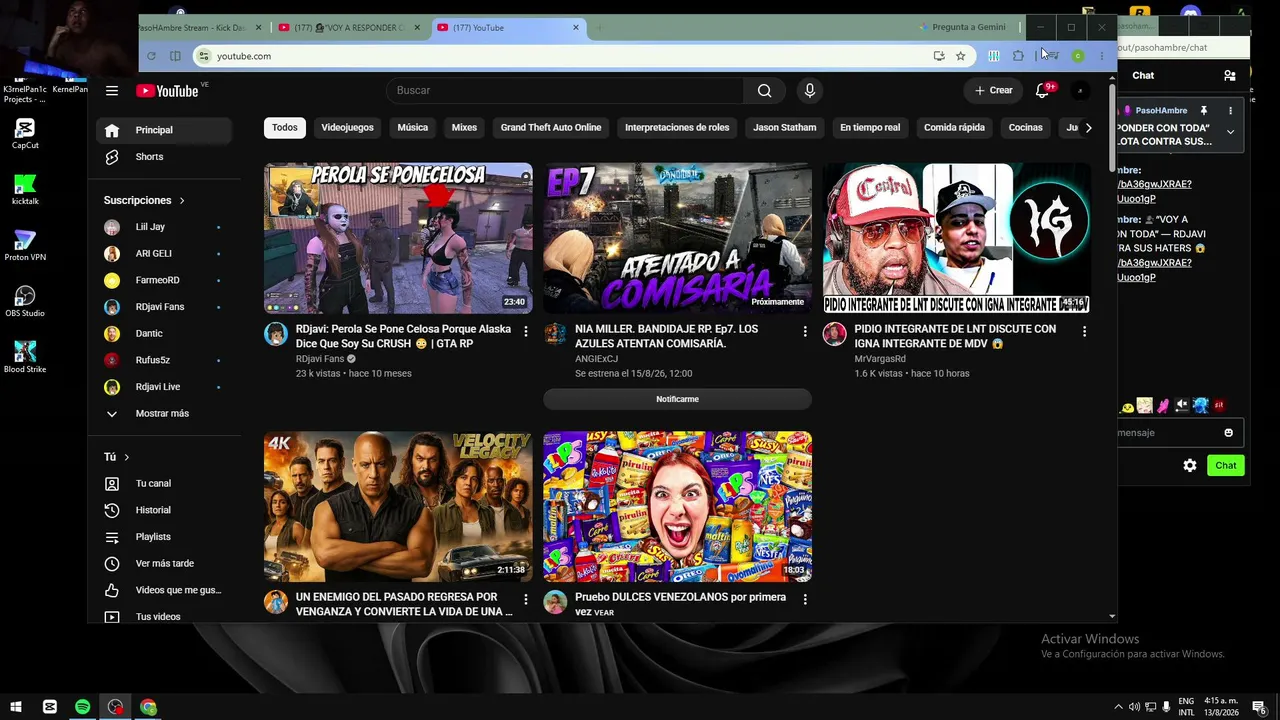Open kicktalk desktop shortcut
1280x720 pixels.
(x=25, y=190)
